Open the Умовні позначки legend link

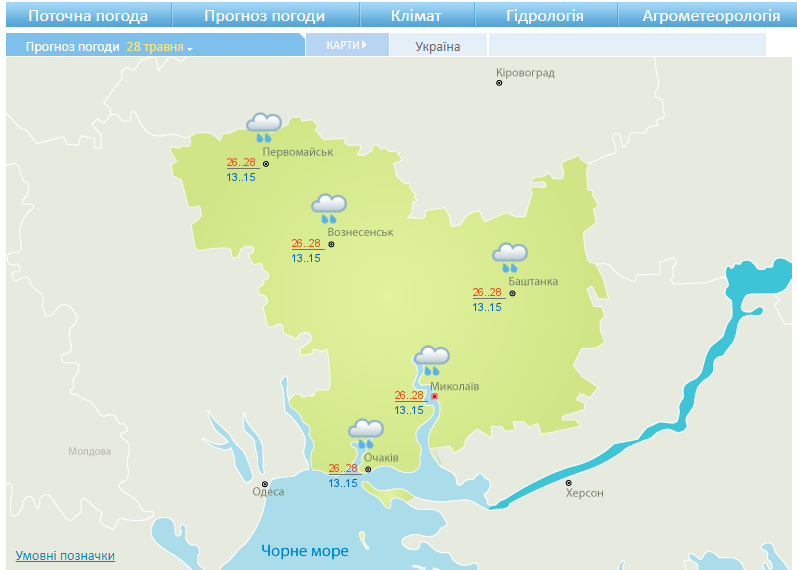pos(65,556)
